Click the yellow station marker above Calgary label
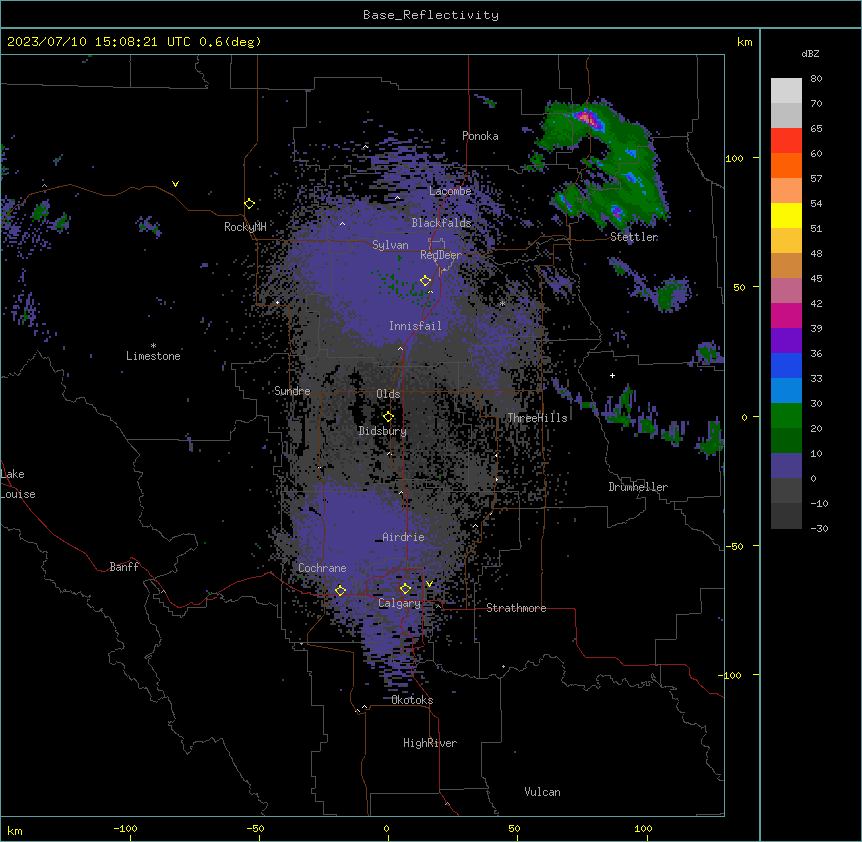Image resolution: width=862 pixels, height=842 pixels. click(x=405, y=589)
